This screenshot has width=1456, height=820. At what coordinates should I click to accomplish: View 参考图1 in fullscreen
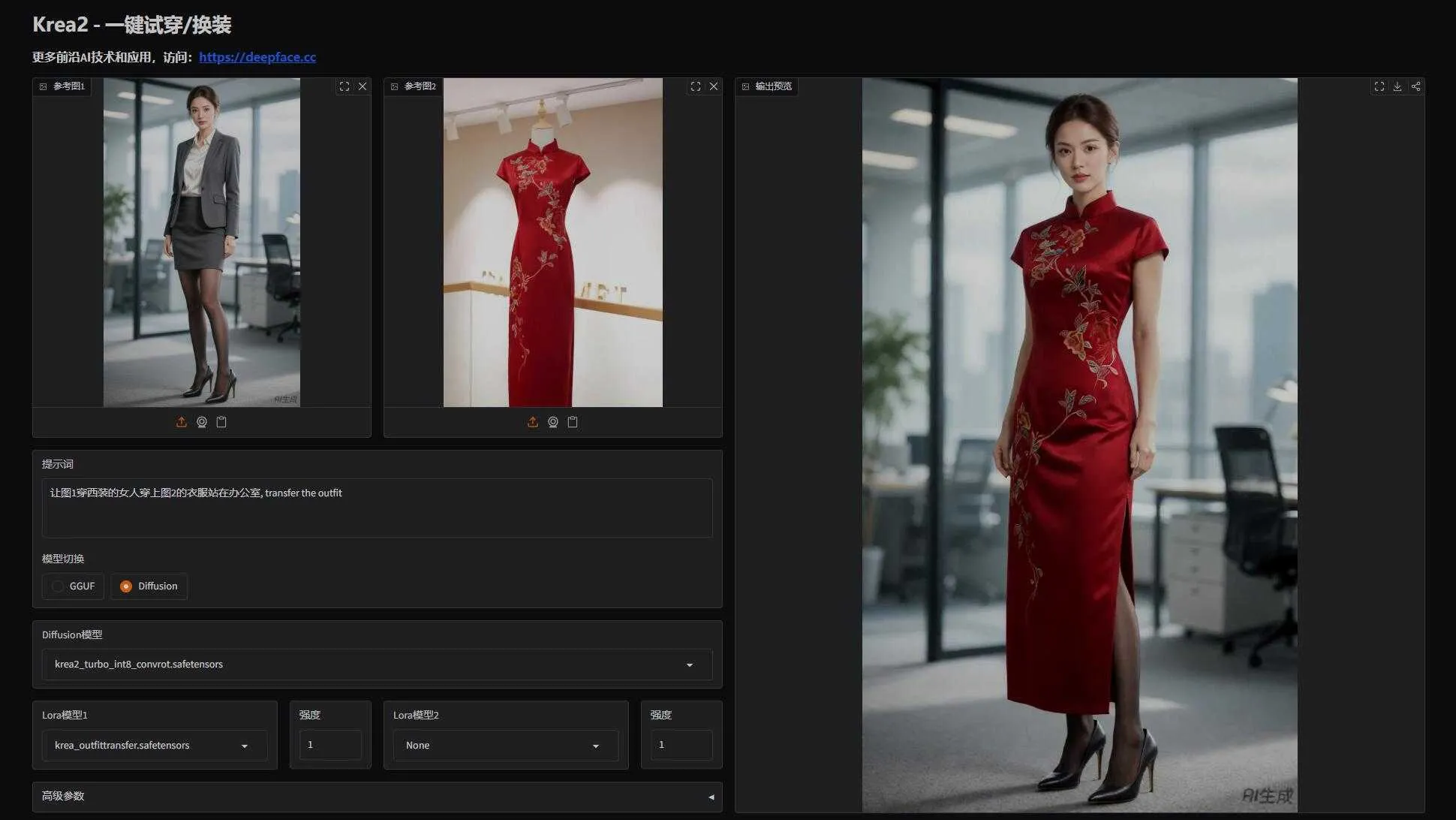[x=344, y=86]
